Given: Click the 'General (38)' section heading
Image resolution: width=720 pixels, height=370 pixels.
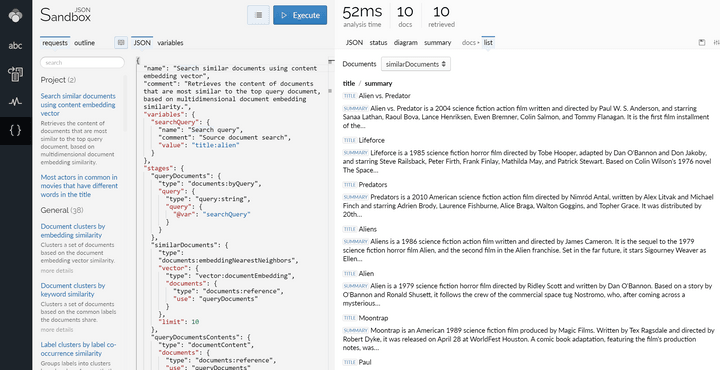Looking at the screenshot, I should tap(62, 210).
